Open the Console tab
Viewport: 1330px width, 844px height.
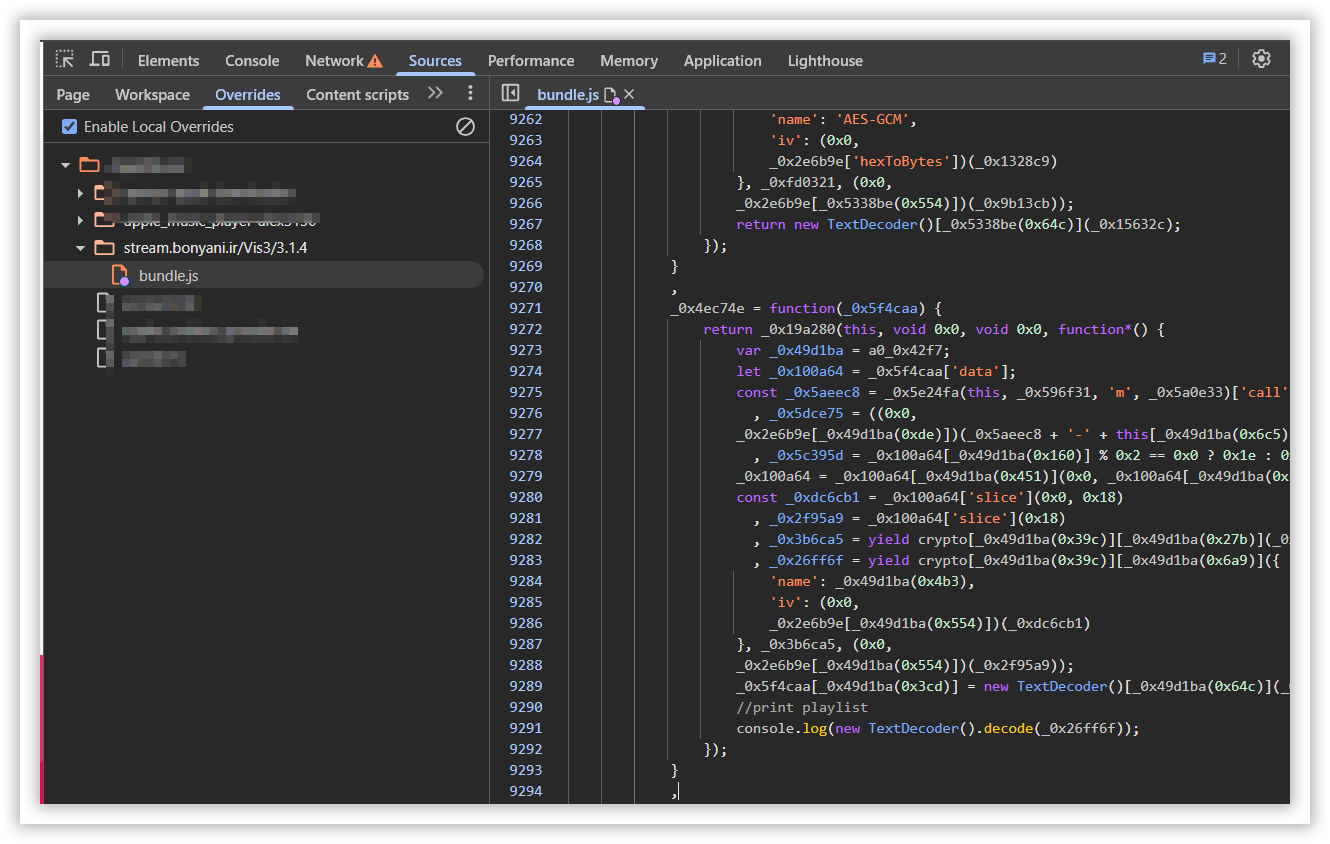tap(252, 61)
